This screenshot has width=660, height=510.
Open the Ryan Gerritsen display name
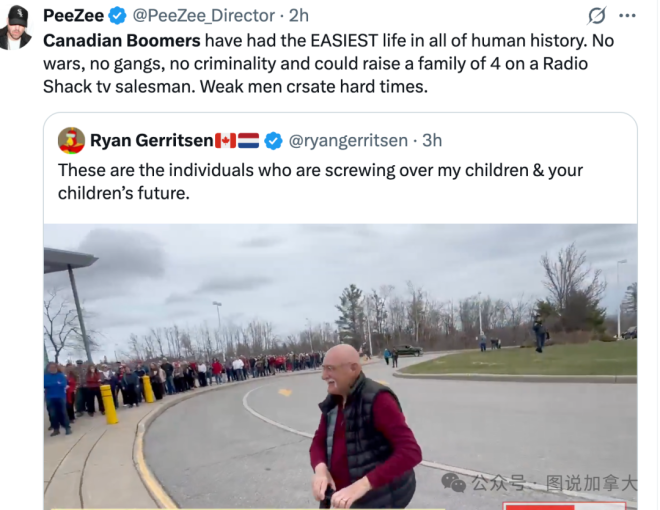click(x=152, y=141)
